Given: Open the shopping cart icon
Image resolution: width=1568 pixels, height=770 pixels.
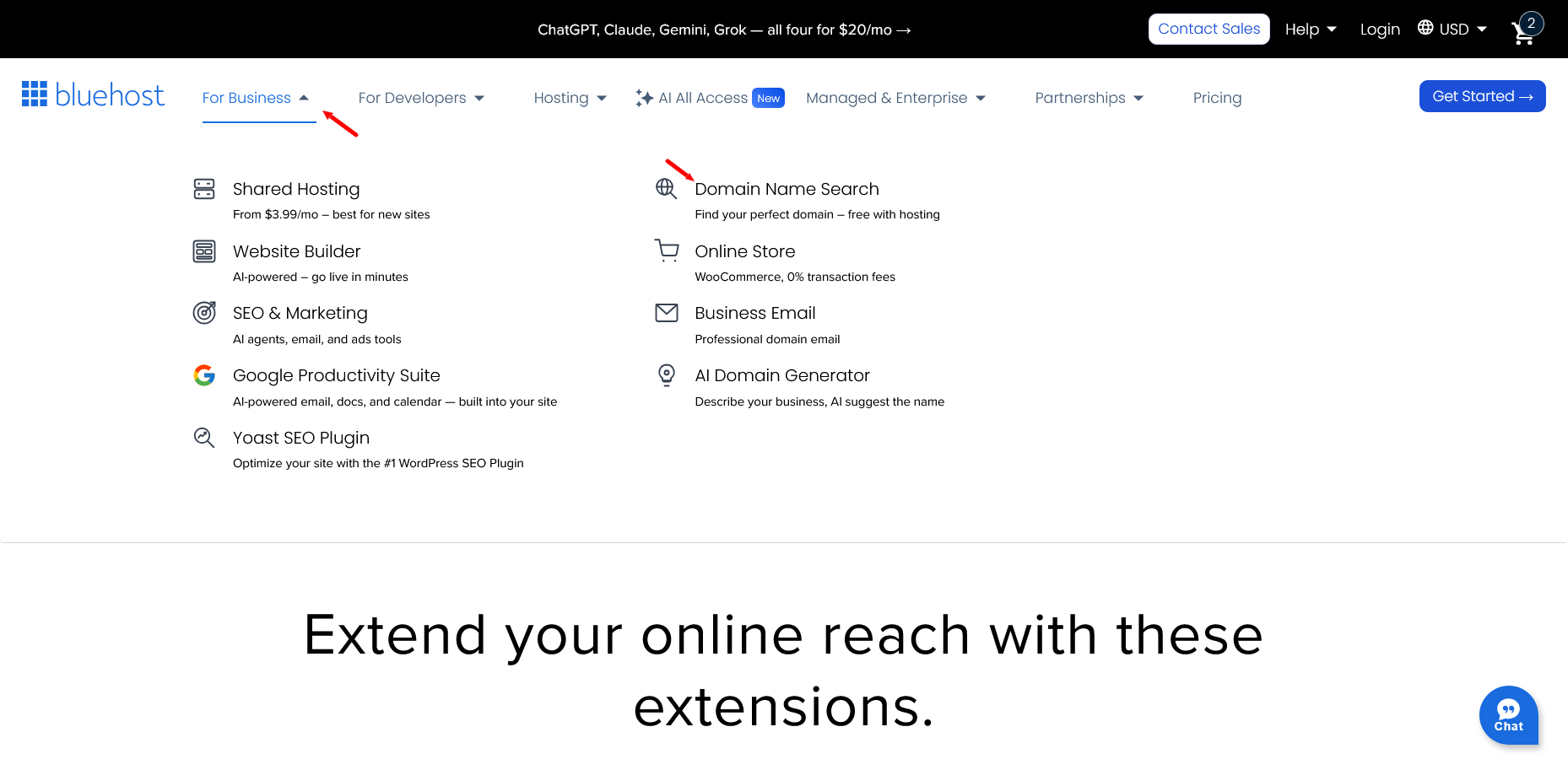Looking at the screenshot, I should pos(1522,35).
